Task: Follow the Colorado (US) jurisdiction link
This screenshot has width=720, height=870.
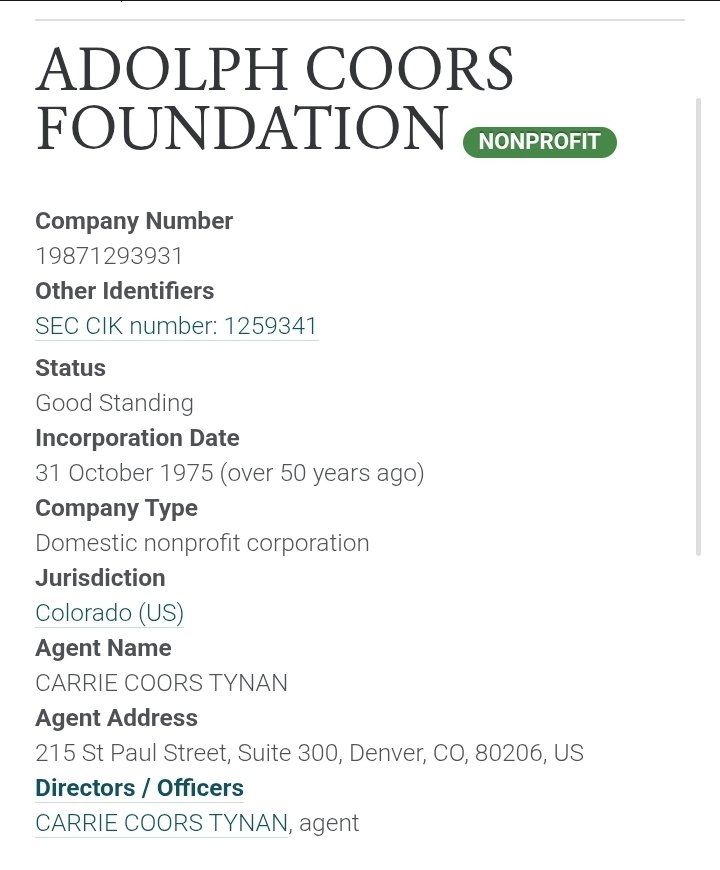Action: [109, 613]
